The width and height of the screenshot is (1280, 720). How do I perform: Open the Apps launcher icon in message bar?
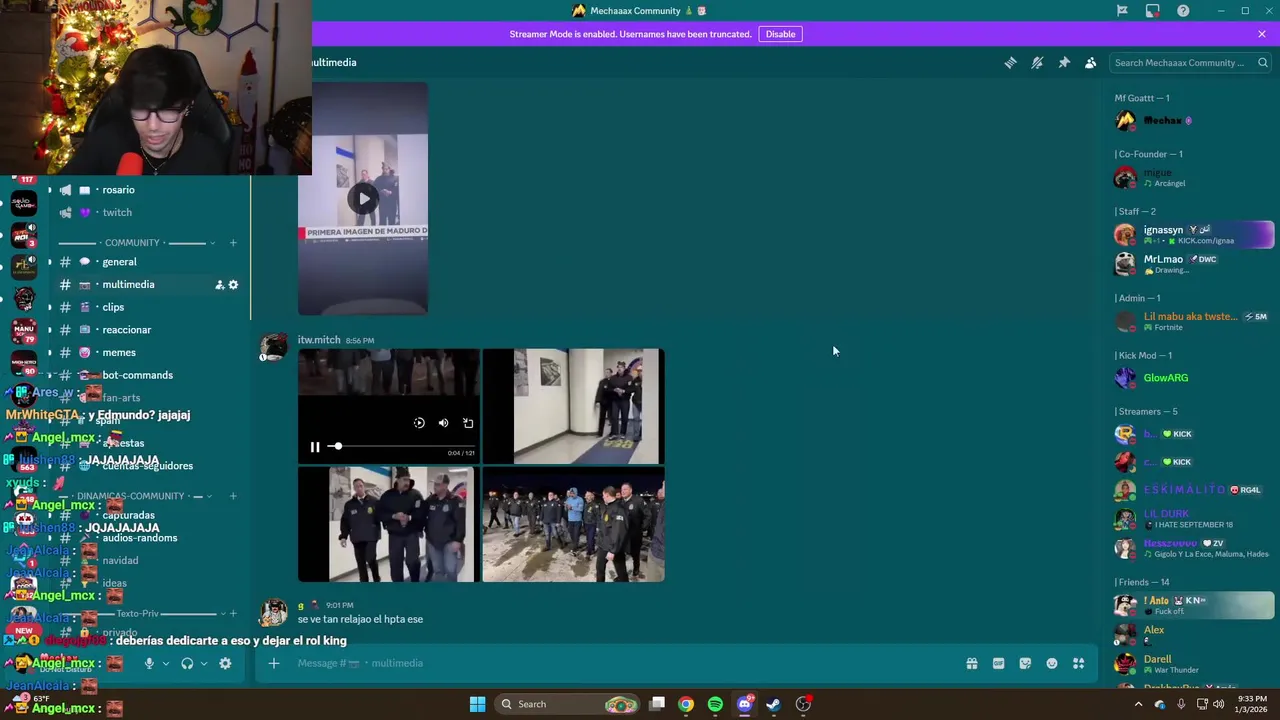click(x=1078, y=663)
